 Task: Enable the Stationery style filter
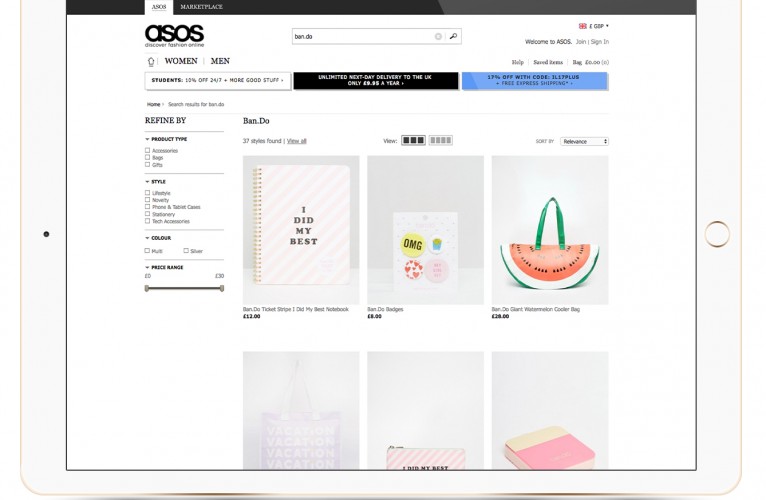(148, 214)
